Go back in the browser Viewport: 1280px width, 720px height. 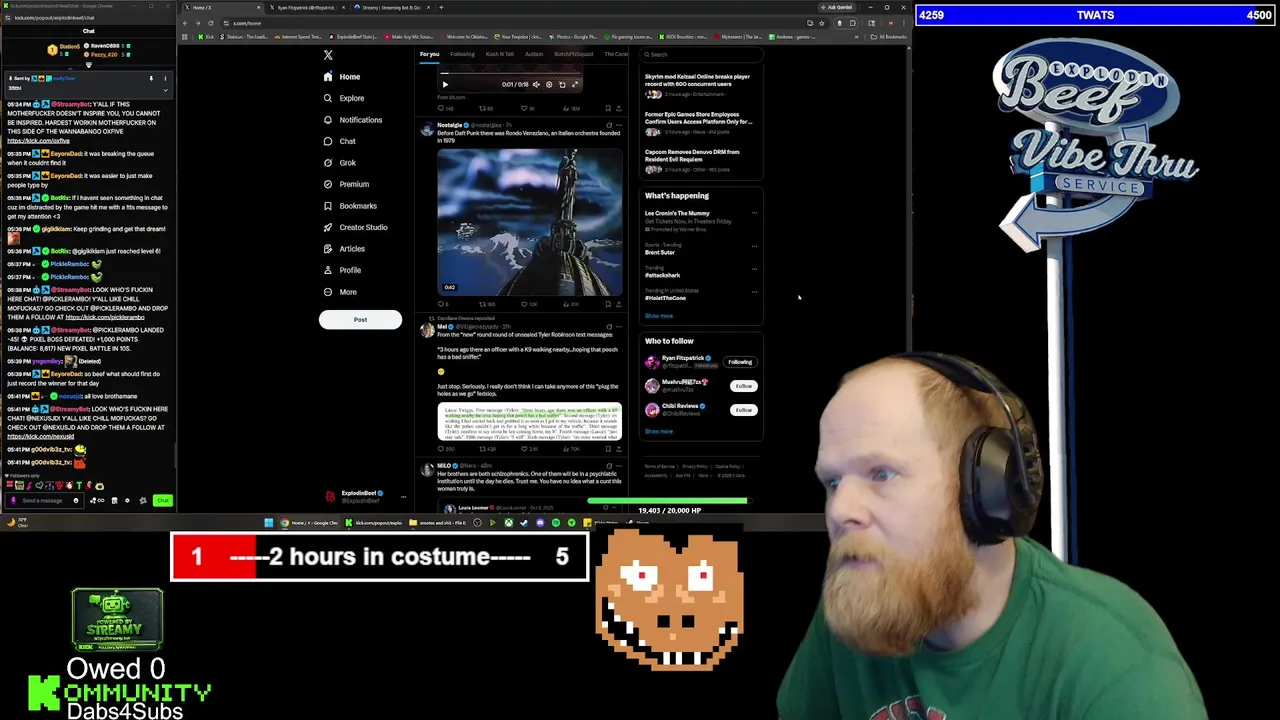pyautogui.click(x=187, y=23)
